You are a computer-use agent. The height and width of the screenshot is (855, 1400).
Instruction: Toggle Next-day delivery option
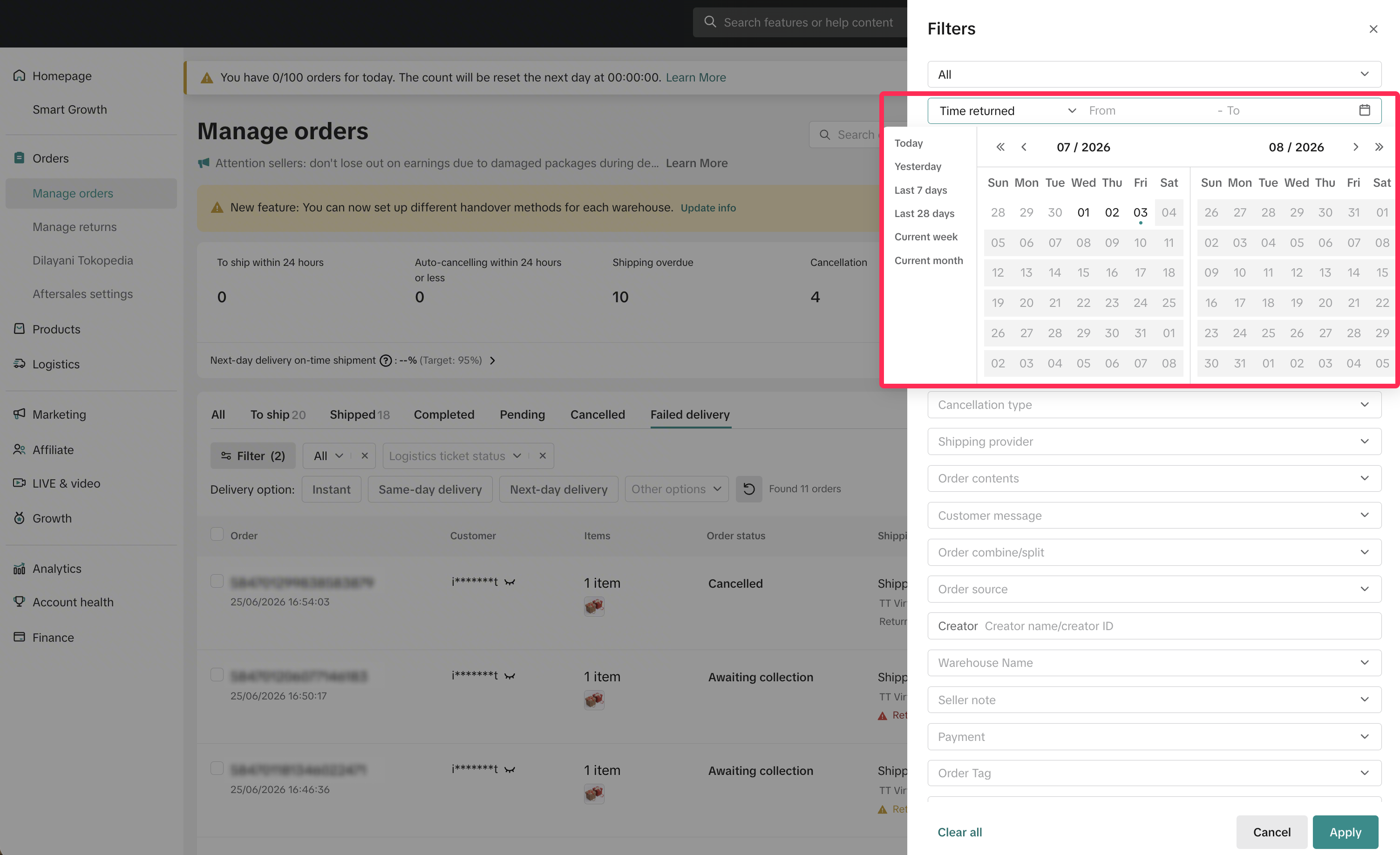[x=558, y=489]
